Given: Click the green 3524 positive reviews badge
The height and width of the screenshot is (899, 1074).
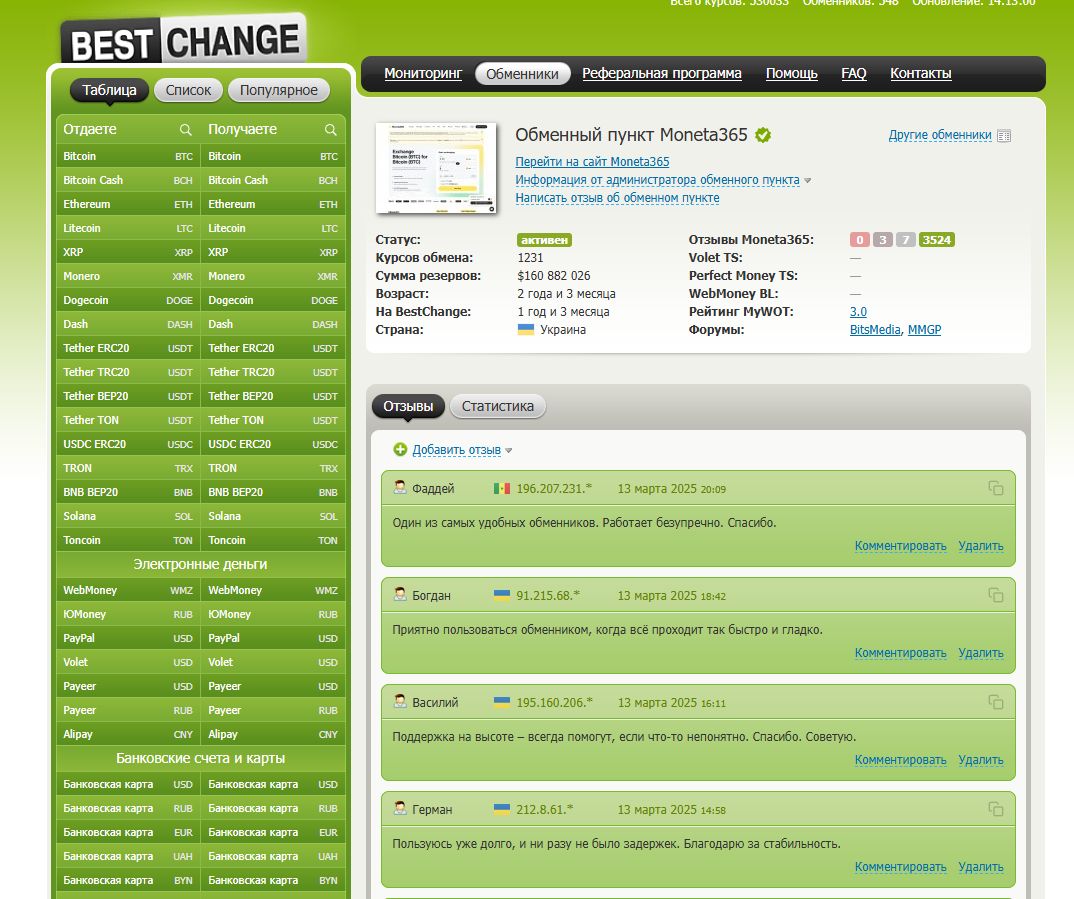Looking at the screenshot, I should pos(936,240).
